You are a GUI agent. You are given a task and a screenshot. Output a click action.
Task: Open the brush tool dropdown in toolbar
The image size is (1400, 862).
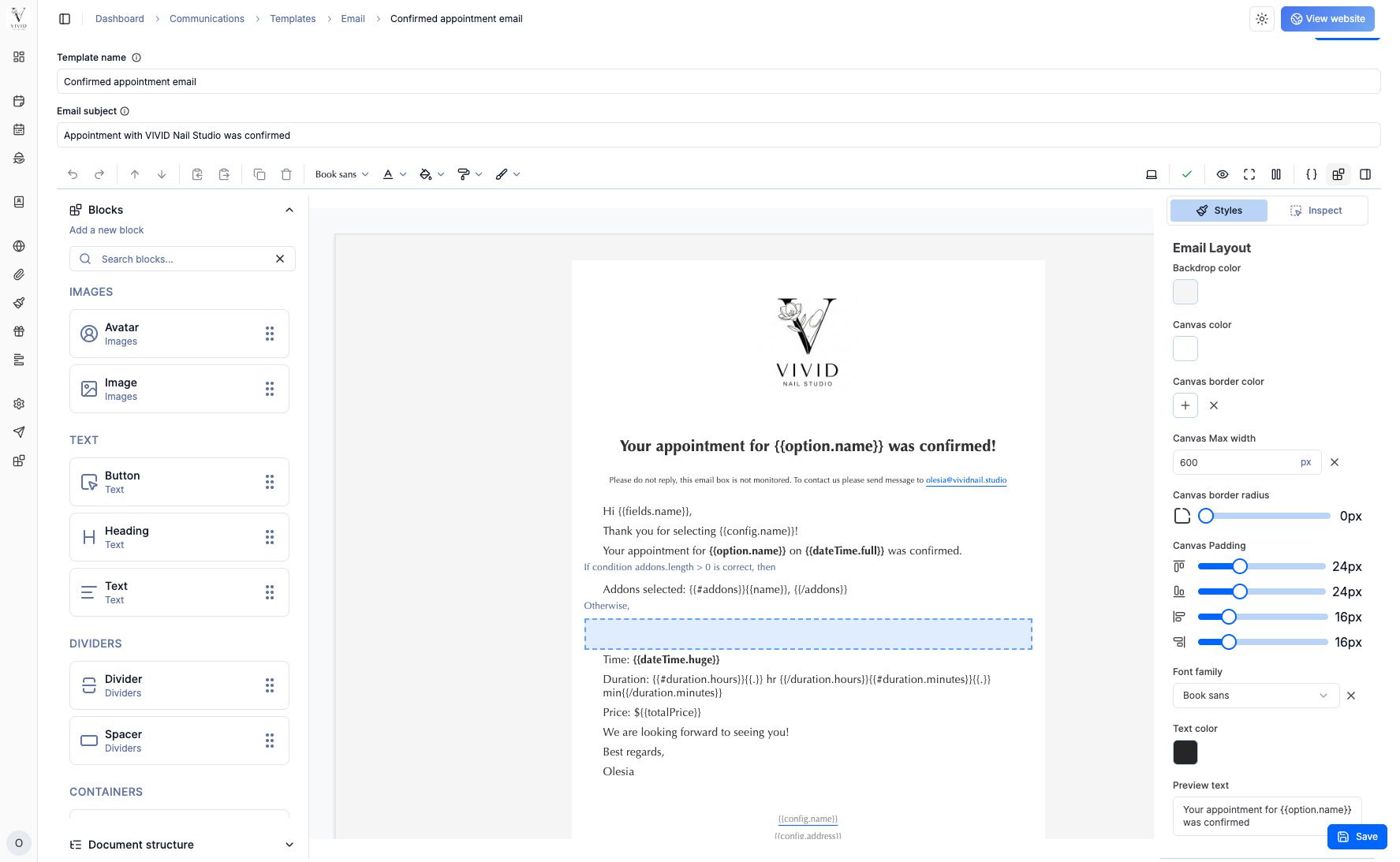[508, 174]
